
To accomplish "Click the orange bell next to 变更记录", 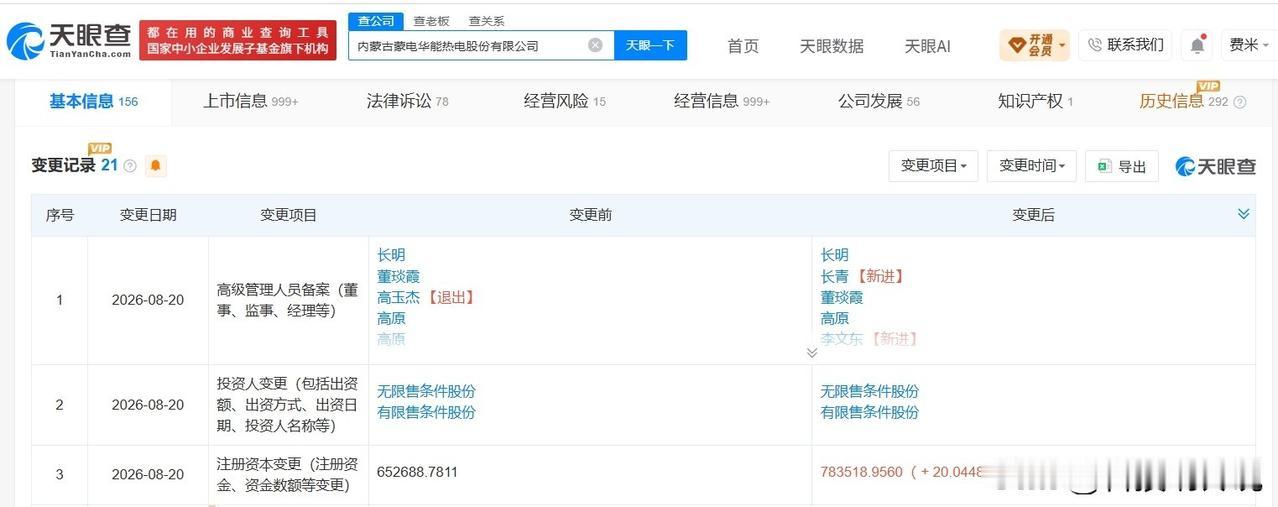I will [x=156, y=166].
